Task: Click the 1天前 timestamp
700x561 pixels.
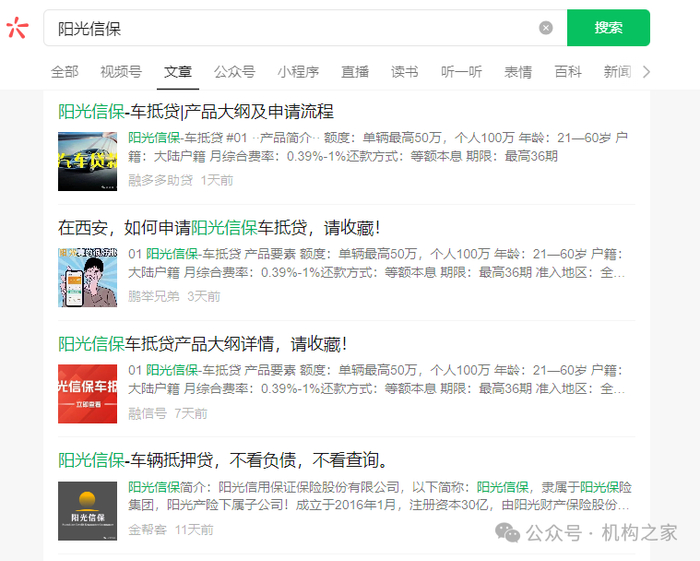Action: point(217,180)
